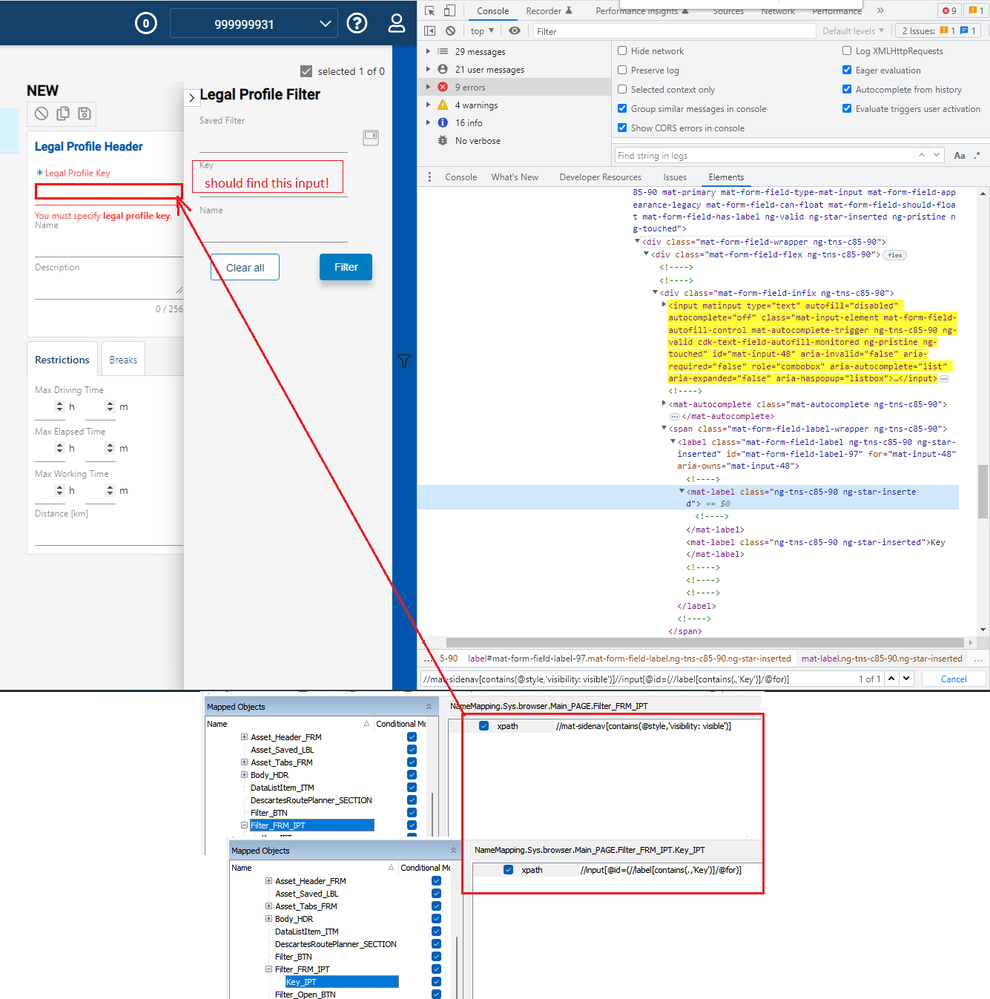Click the console sidebar toggle icon

click(x=430, y=31)
